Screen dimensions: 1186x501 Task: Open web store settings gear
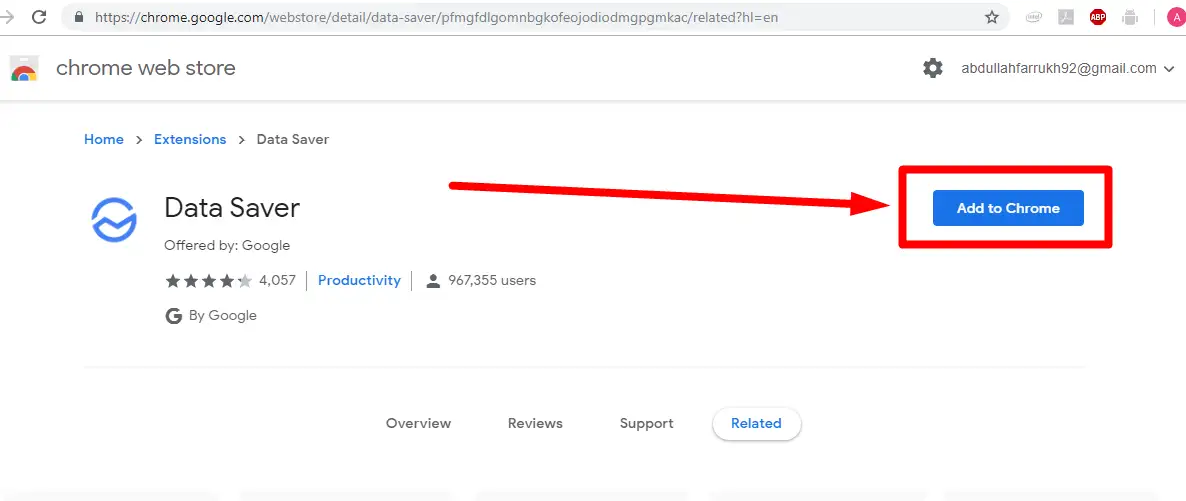click(933, 68)
